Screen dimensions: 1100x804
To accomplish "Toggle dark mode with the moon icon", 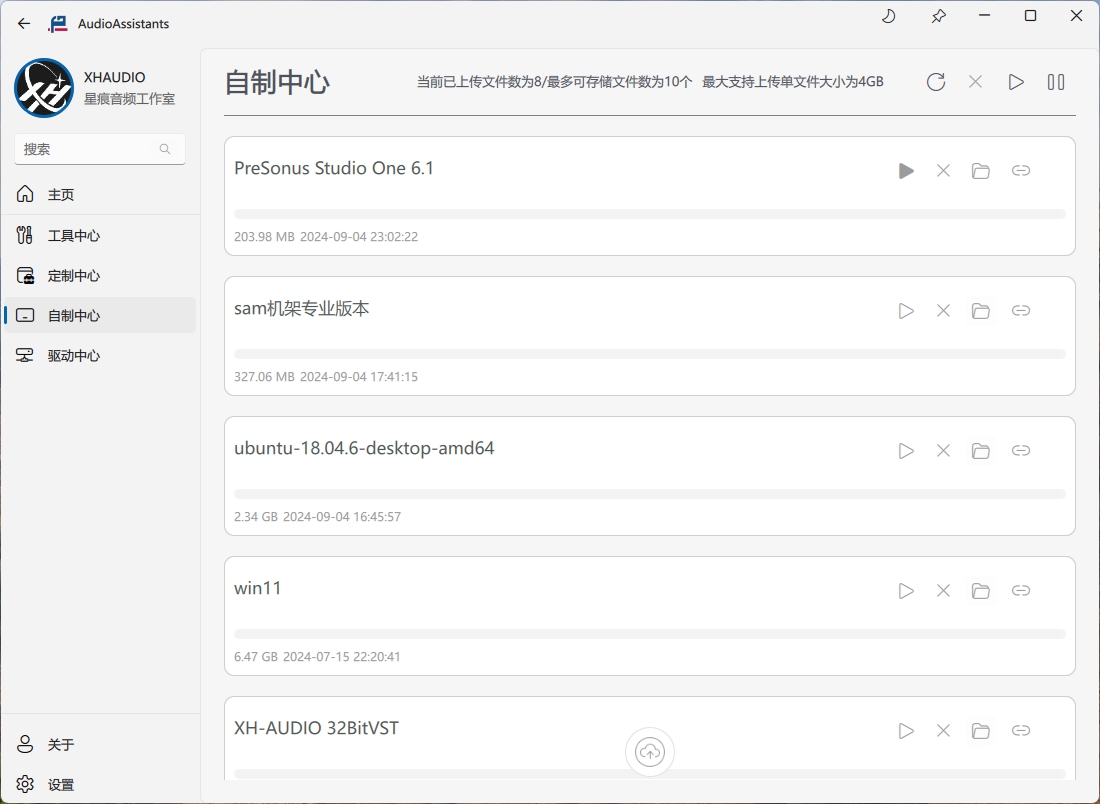I will tap(888, 16).
